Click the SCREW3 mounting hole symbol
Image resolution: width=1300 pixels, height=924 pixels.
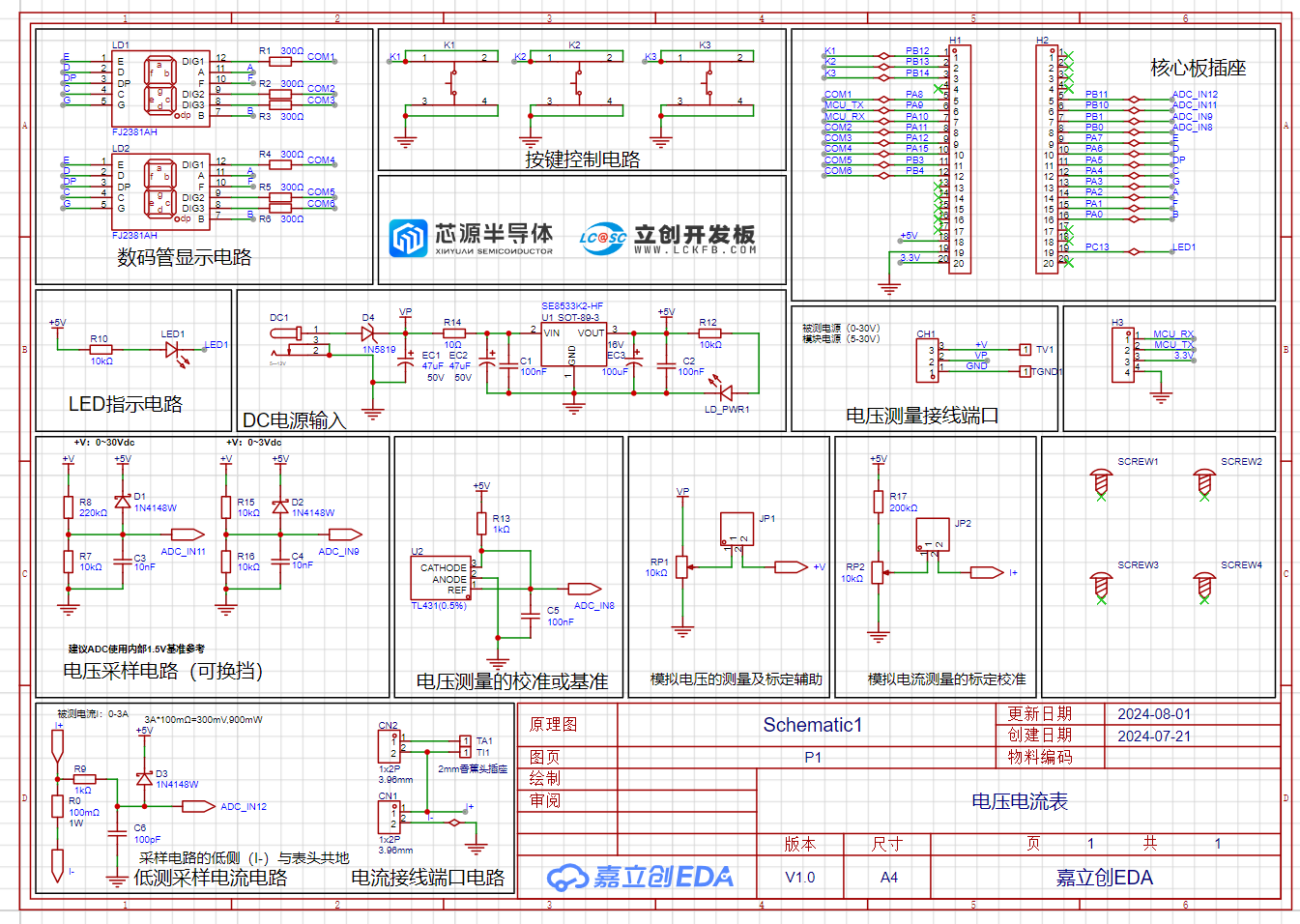coord(1101,587)
